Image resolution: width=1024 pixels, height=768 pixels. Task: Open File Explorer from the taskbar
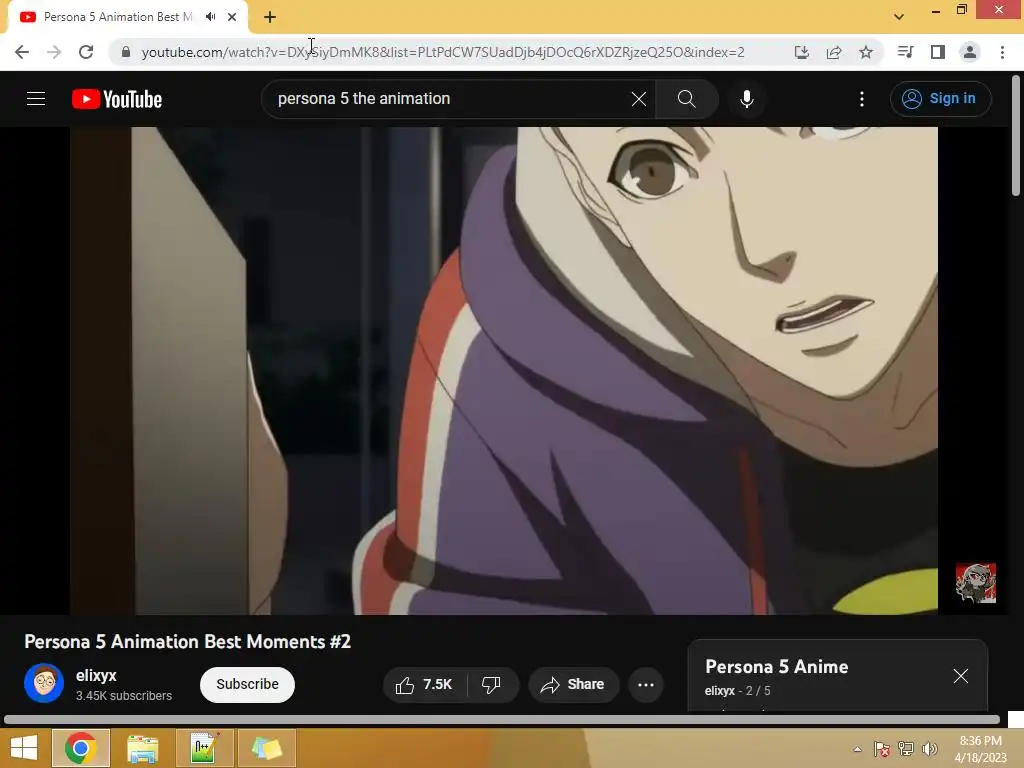tap(142, 748)
